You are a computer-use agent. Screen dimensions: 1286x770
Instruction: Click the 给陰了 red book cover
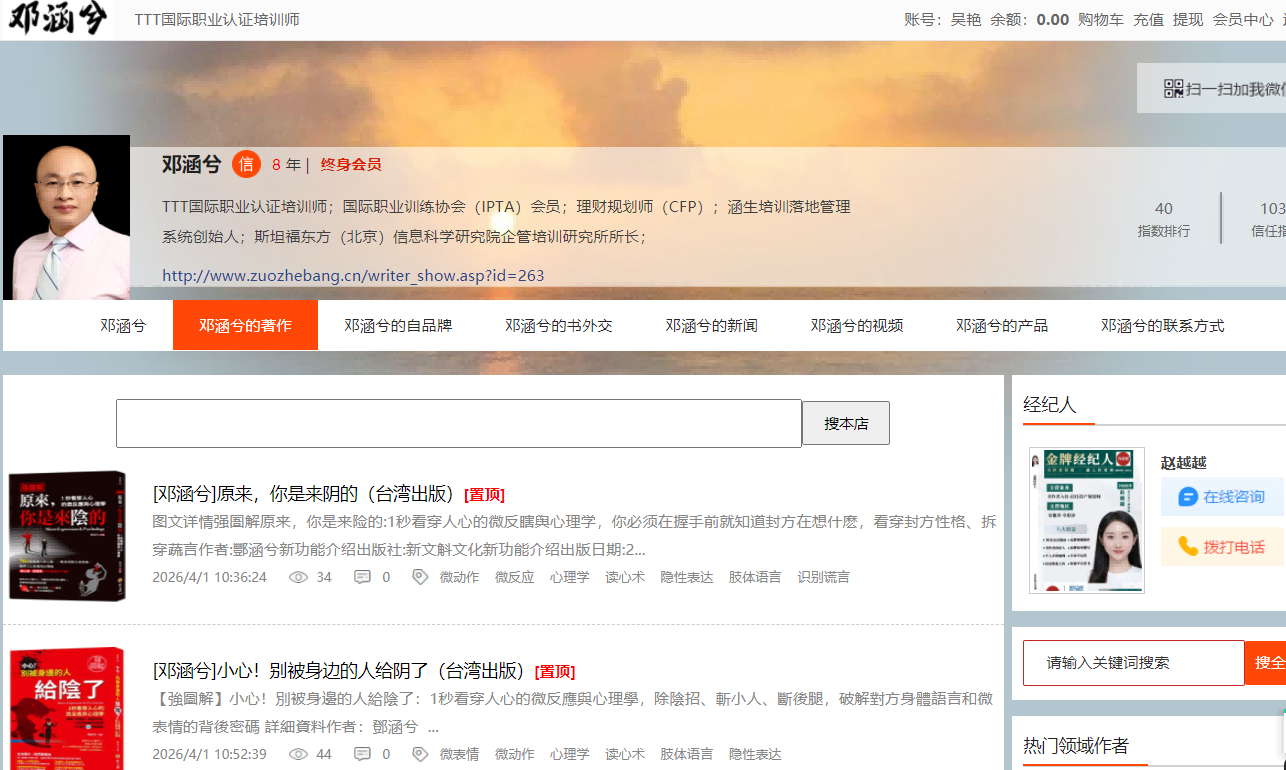pyautogui.click(x=66, y=708)
